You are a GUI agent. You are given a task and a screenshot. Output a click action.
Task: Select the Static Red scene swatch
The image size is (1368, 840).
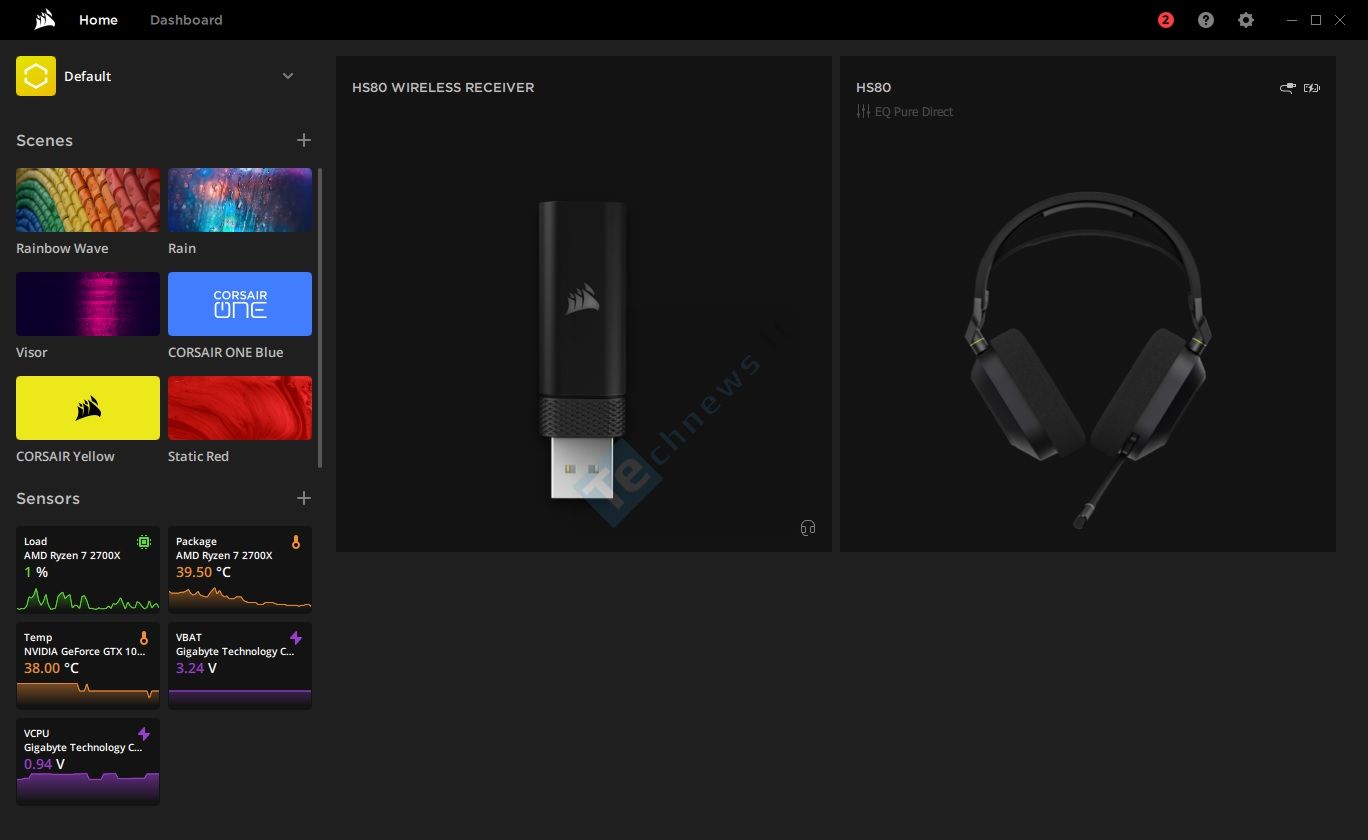(x=240, y=408)
